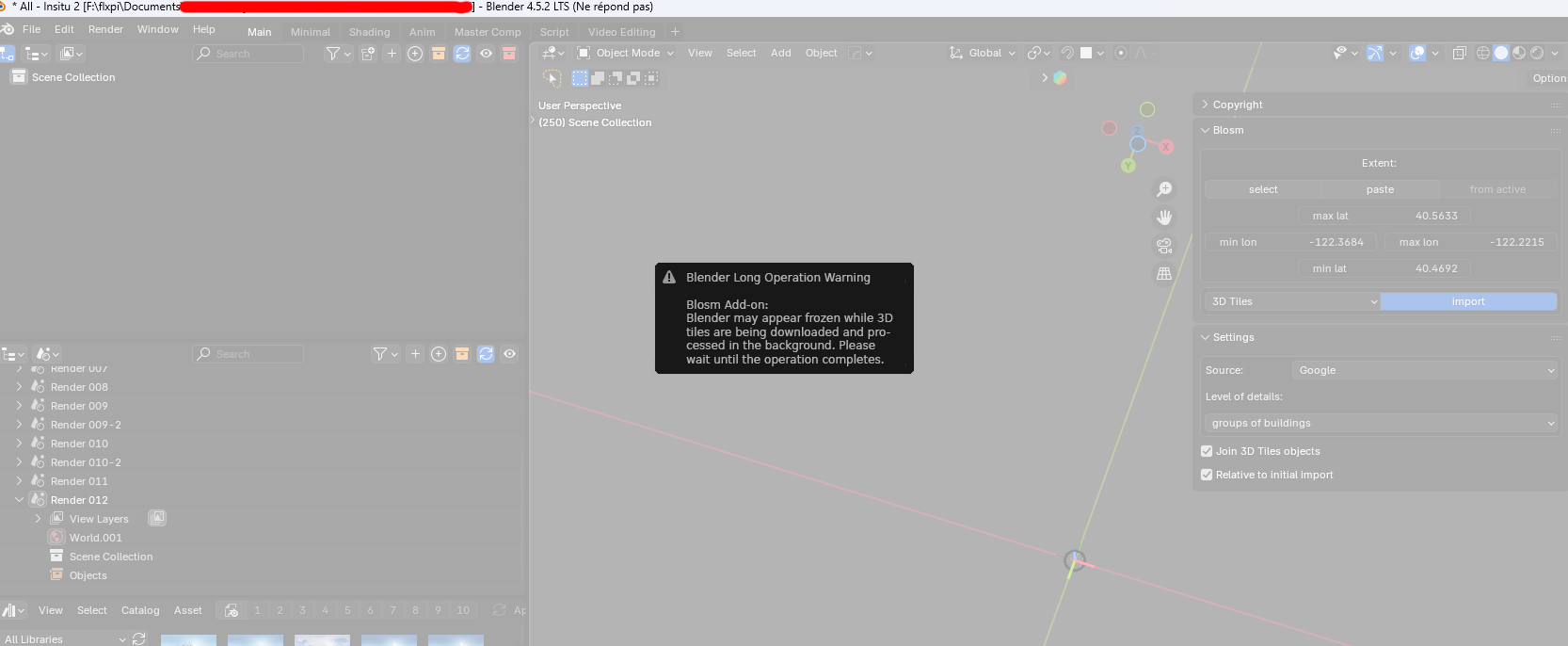The image size is (1568, 646).
Task: Uncheck Join 3D Tiles objects
Action: pyautogui.click(x=1207, y=451)
